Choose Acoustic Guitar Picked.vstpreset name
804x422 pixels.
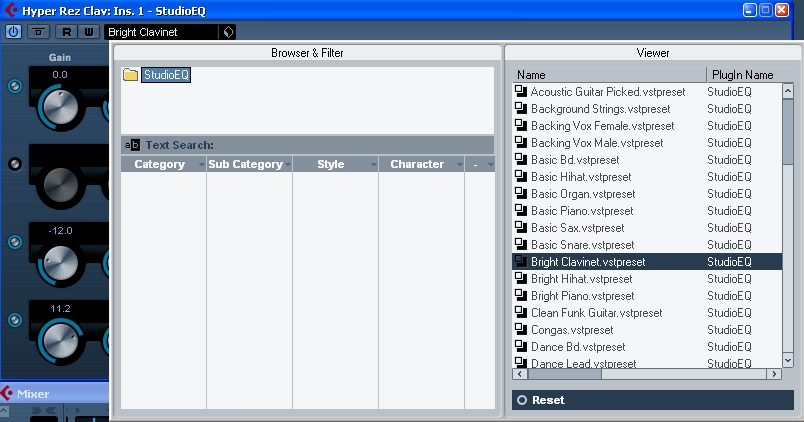point(608,92)
